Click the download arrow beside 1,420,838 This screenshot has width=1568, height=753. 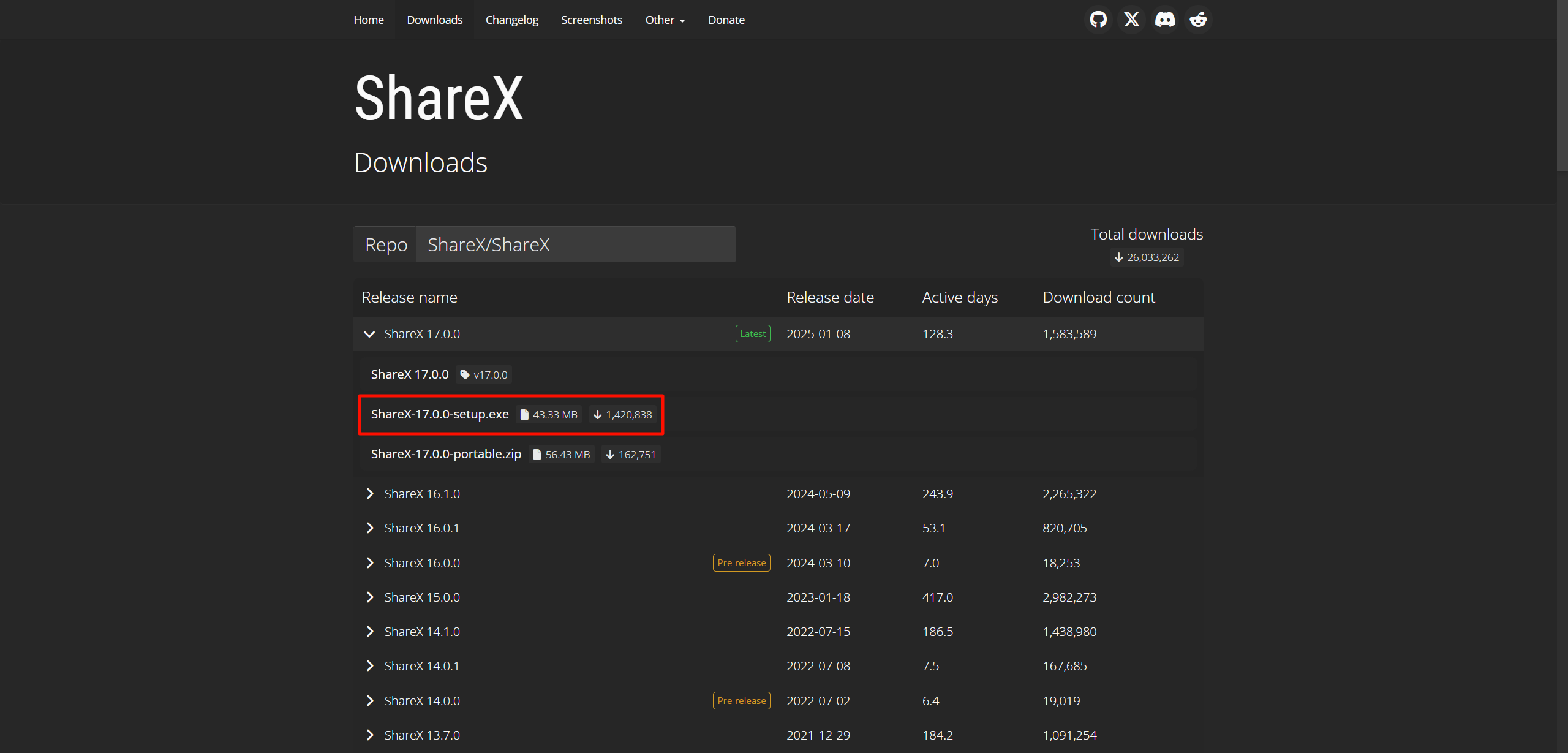point(597,414)
